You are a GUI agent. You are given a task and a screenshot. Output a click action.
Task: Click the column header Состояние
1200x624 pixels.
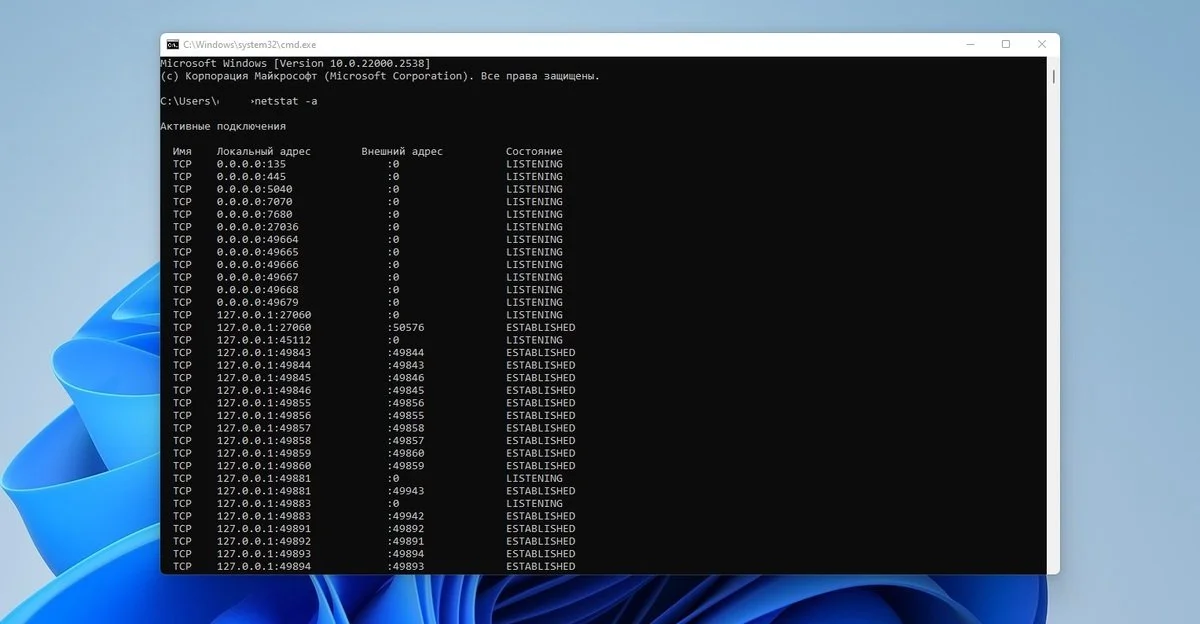pyautogui.click(x=534, y=152)
